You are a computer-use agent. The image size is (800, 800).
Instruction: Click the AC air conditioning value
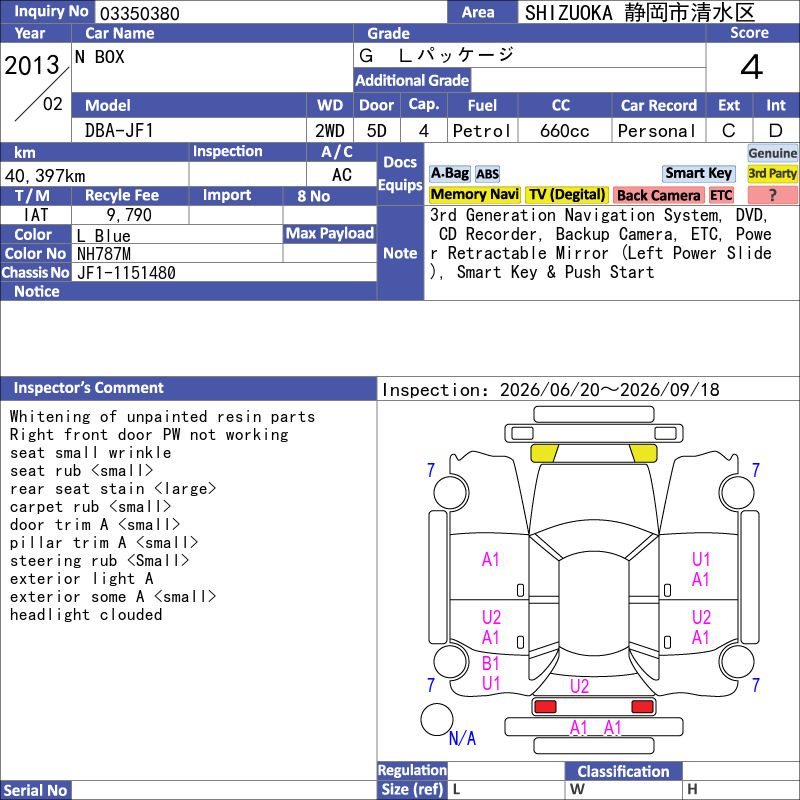click(341, 175)
